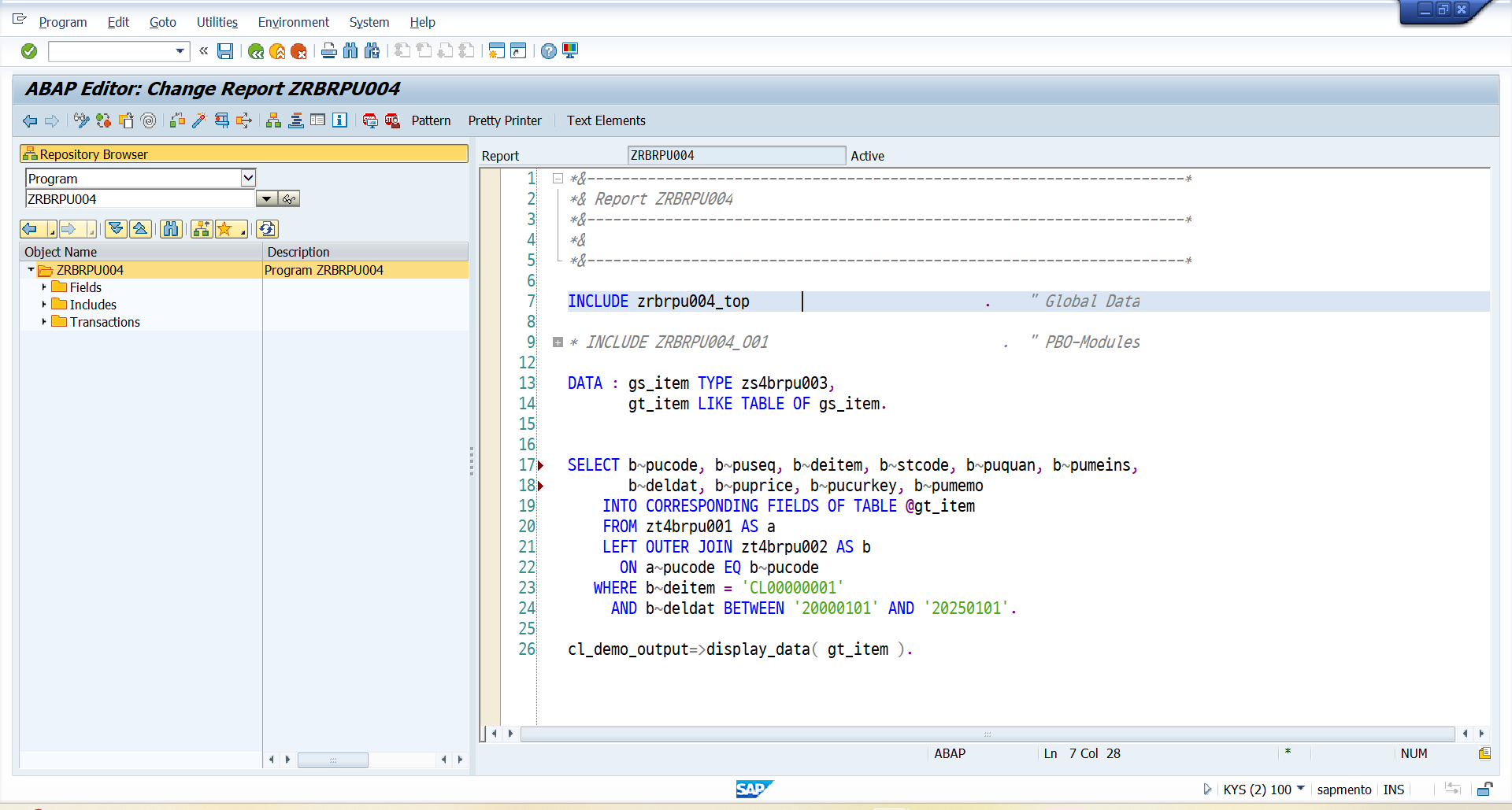Open the Program object type dropdown
Image resolution: width=1512 pixels, height=810 pixels.
[248, 178]
